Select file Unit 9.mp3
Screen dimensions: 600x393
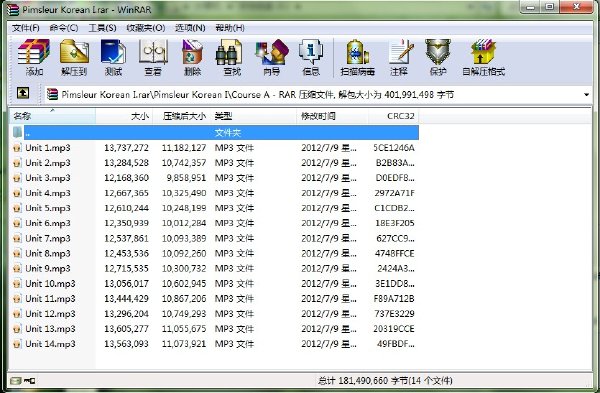(x=48, y=269)
